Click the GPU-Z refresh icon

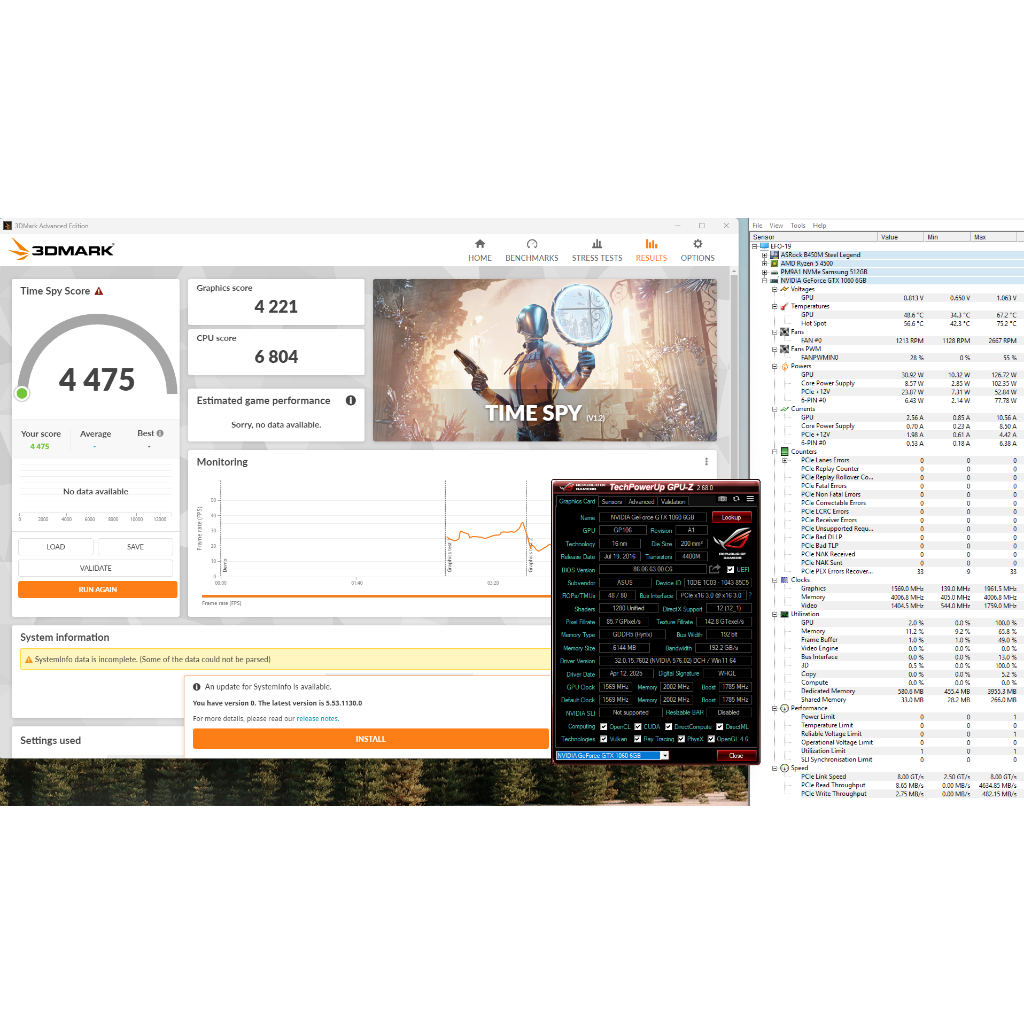point(736,499)
